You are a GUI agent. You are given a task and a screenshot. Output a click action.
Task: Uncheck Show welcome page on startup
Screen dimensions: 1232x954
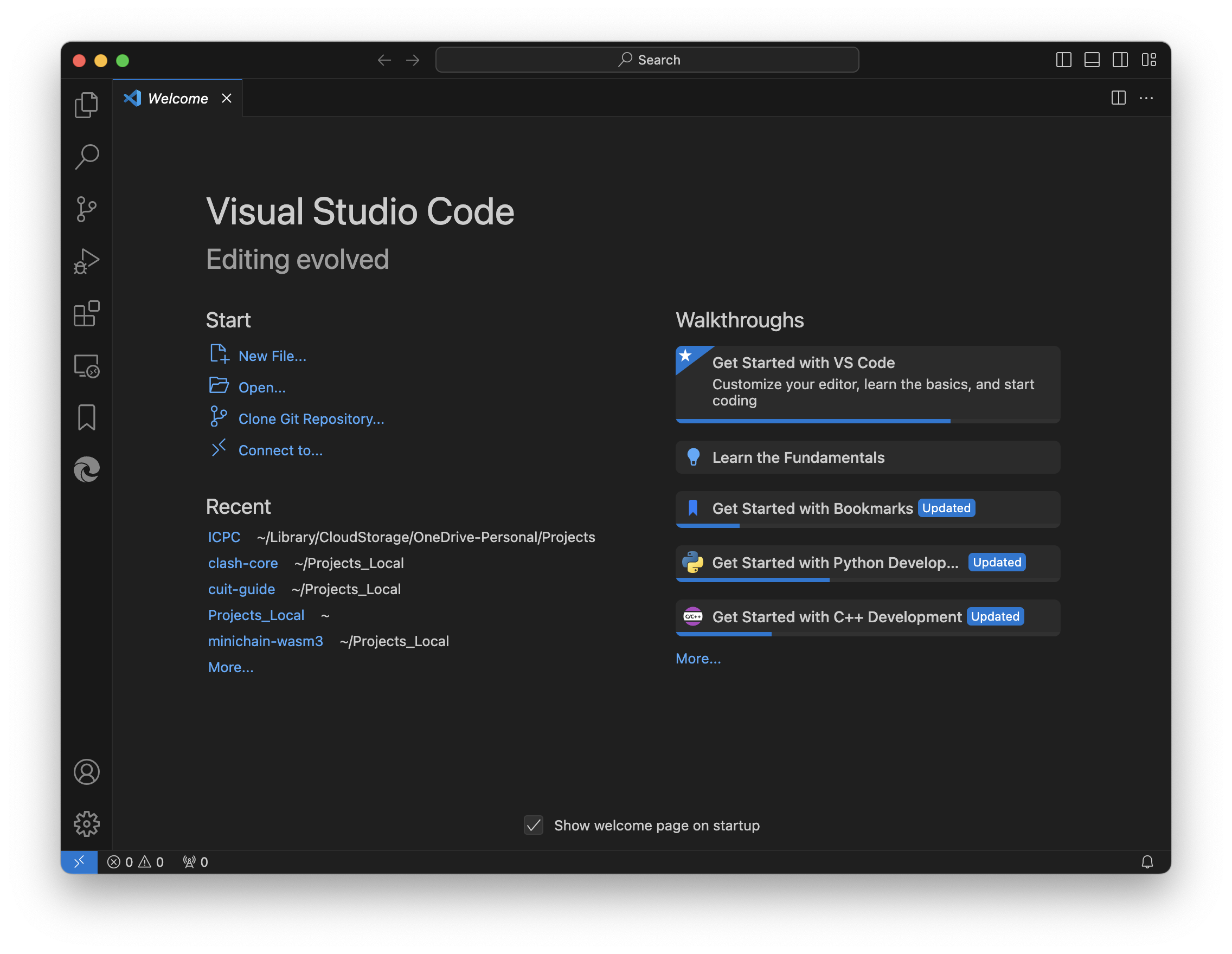533,825
